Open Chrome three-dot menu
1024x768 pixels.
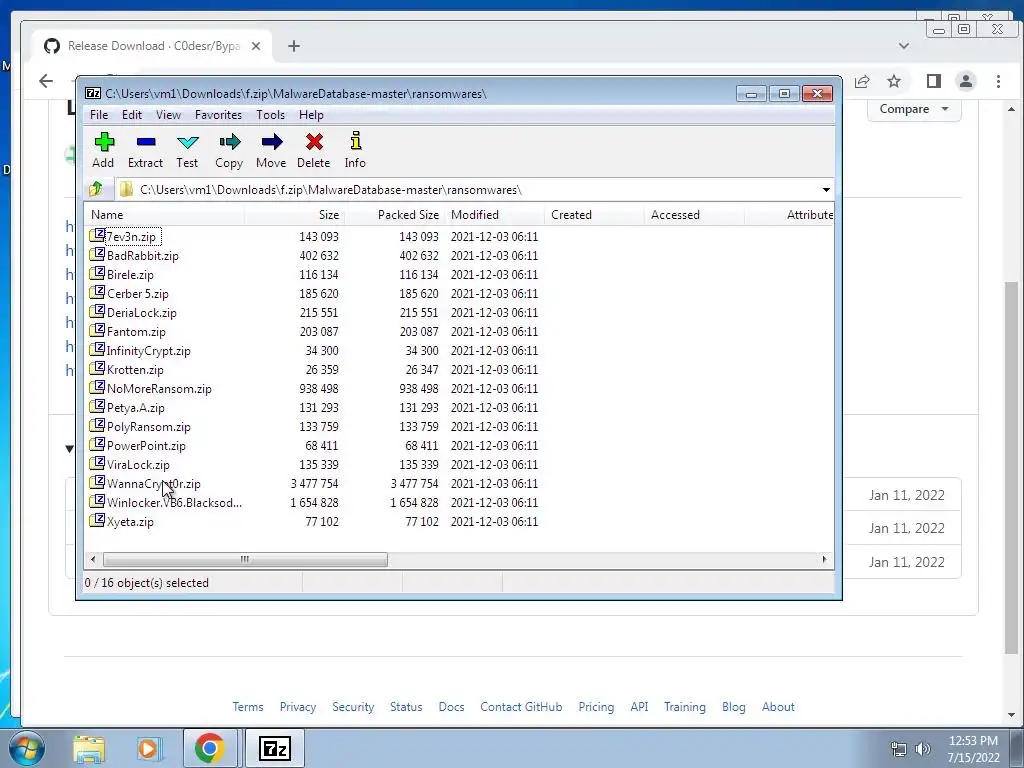(x=998, y=81)
